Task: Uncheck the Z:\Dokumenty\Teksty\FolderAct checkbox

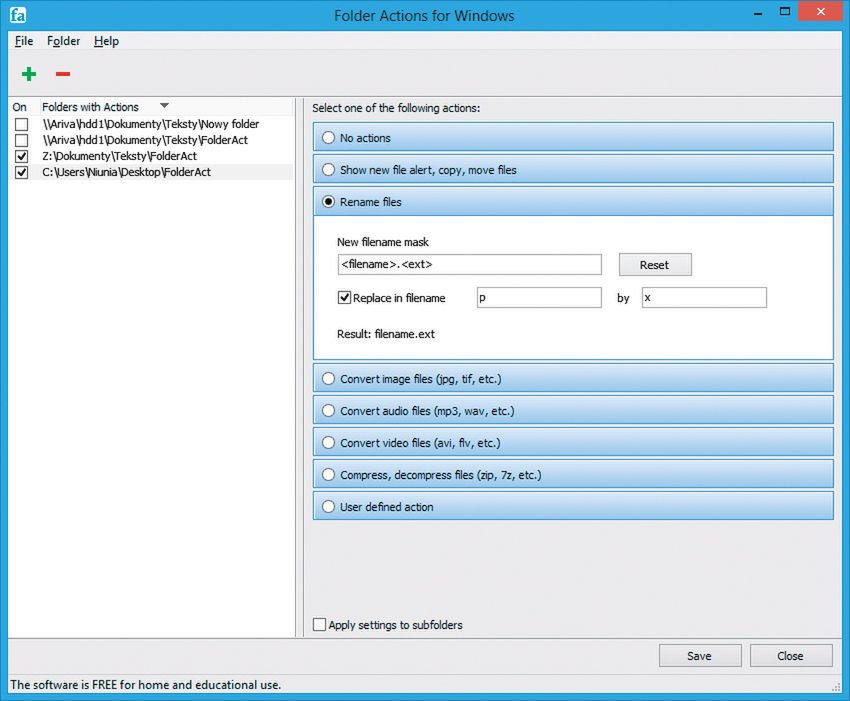Action: point(21,157)
